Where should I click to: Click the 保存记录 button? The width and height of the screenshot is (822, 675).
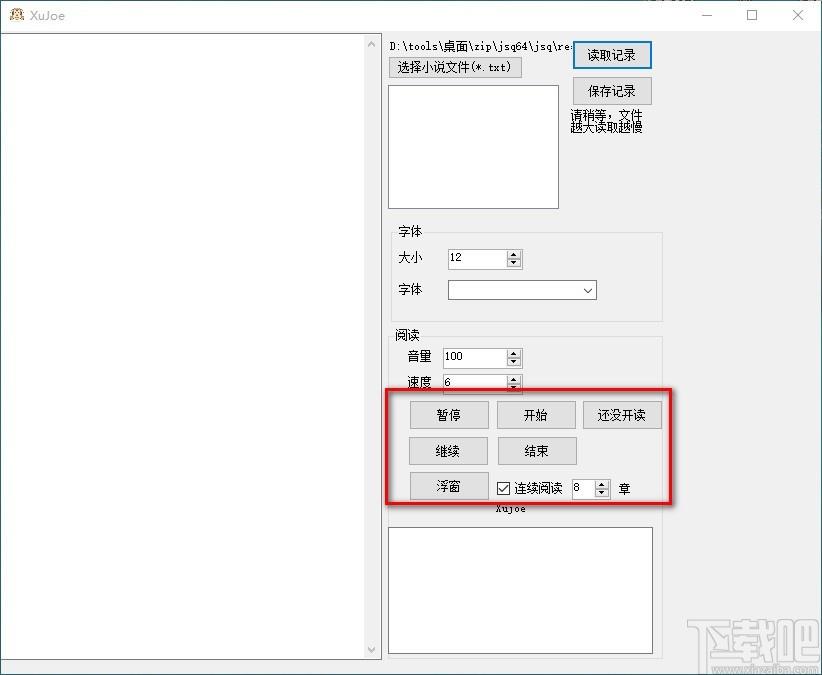coord(612,91)
